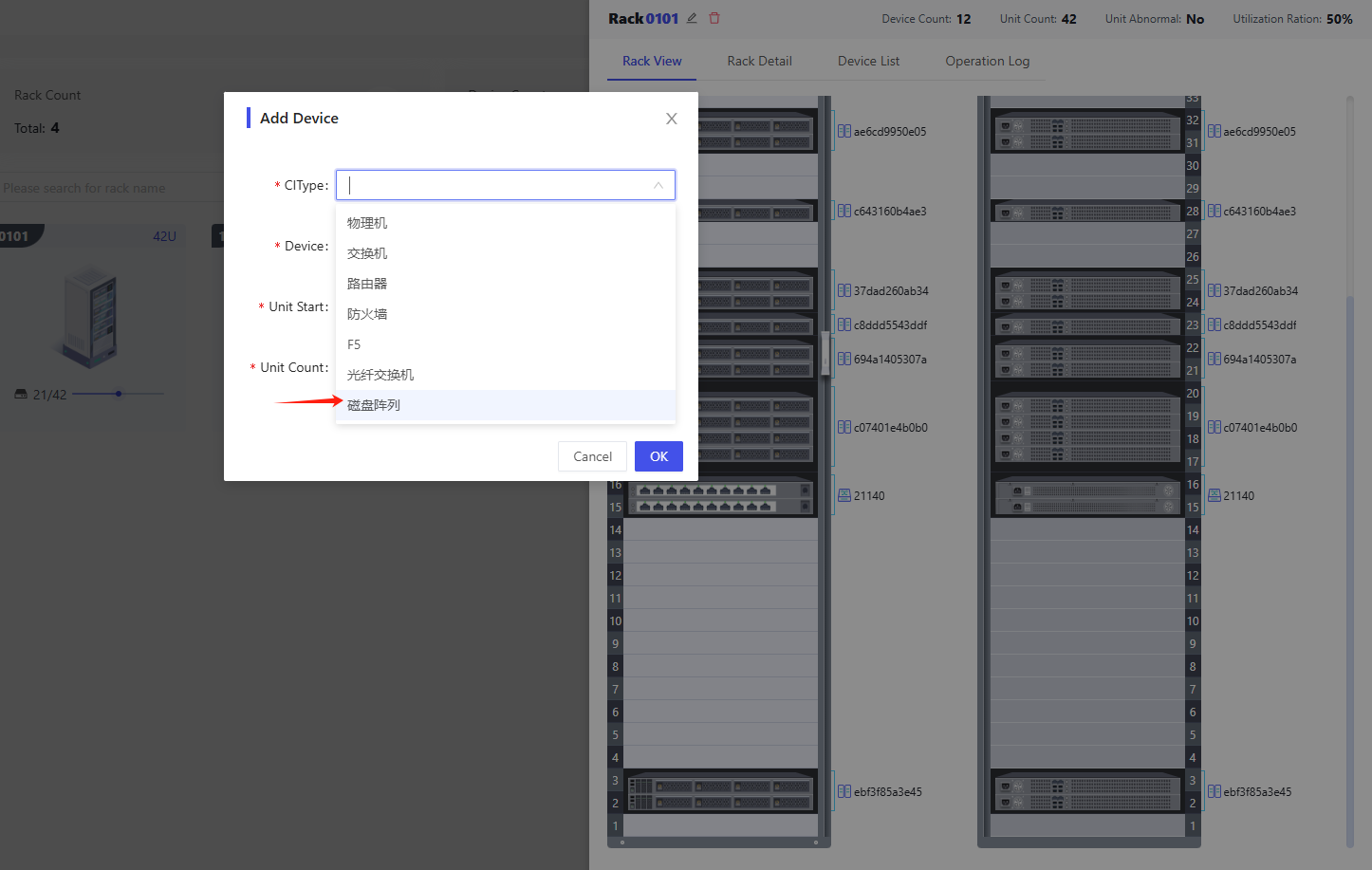Choose 磁盘阵列 from the CIType list
The width and height of the screenshot is (1372, 870).
click(x=506, y=405)
